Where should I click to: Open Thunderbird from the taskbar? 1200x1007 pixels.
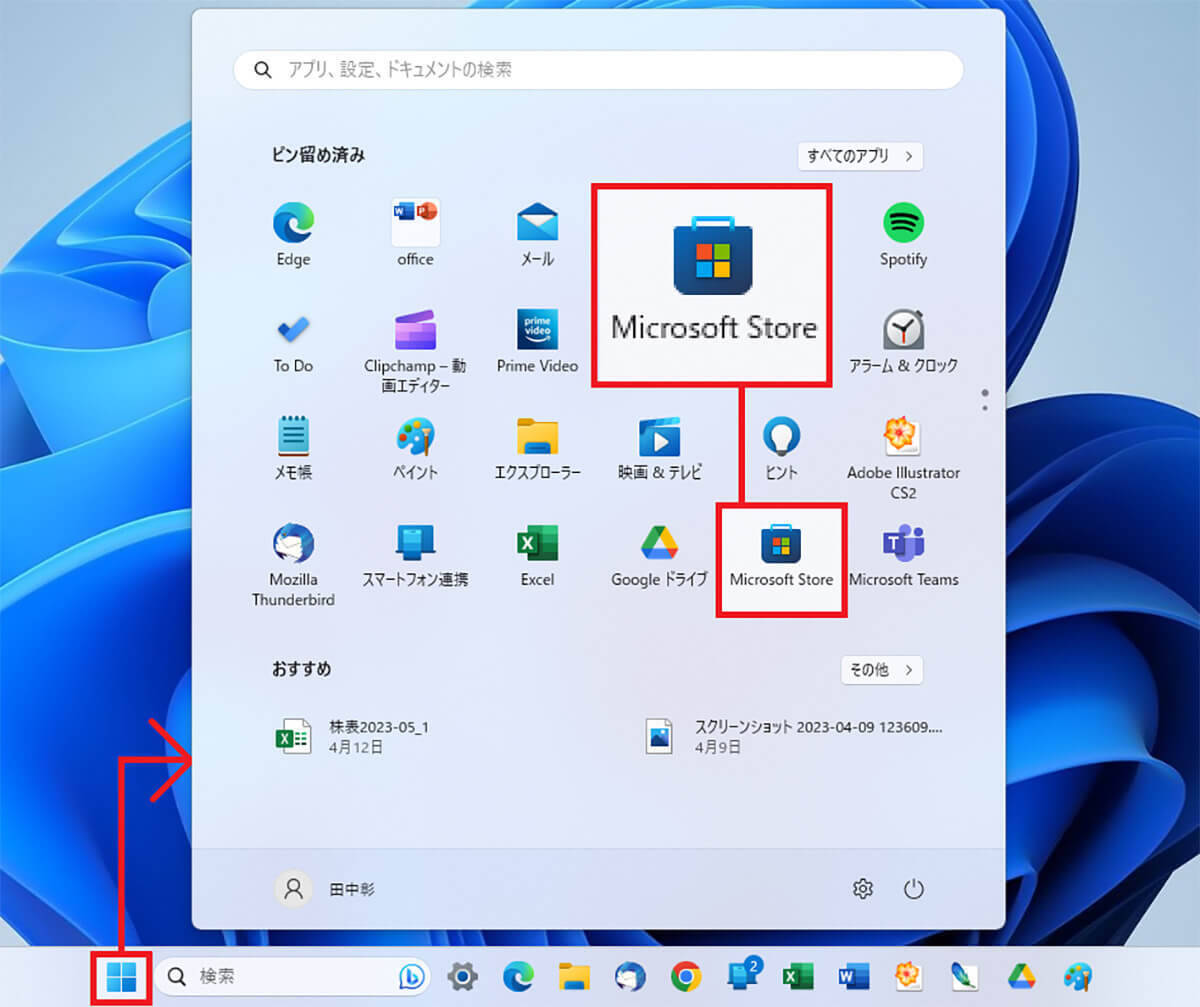[629, 976]
